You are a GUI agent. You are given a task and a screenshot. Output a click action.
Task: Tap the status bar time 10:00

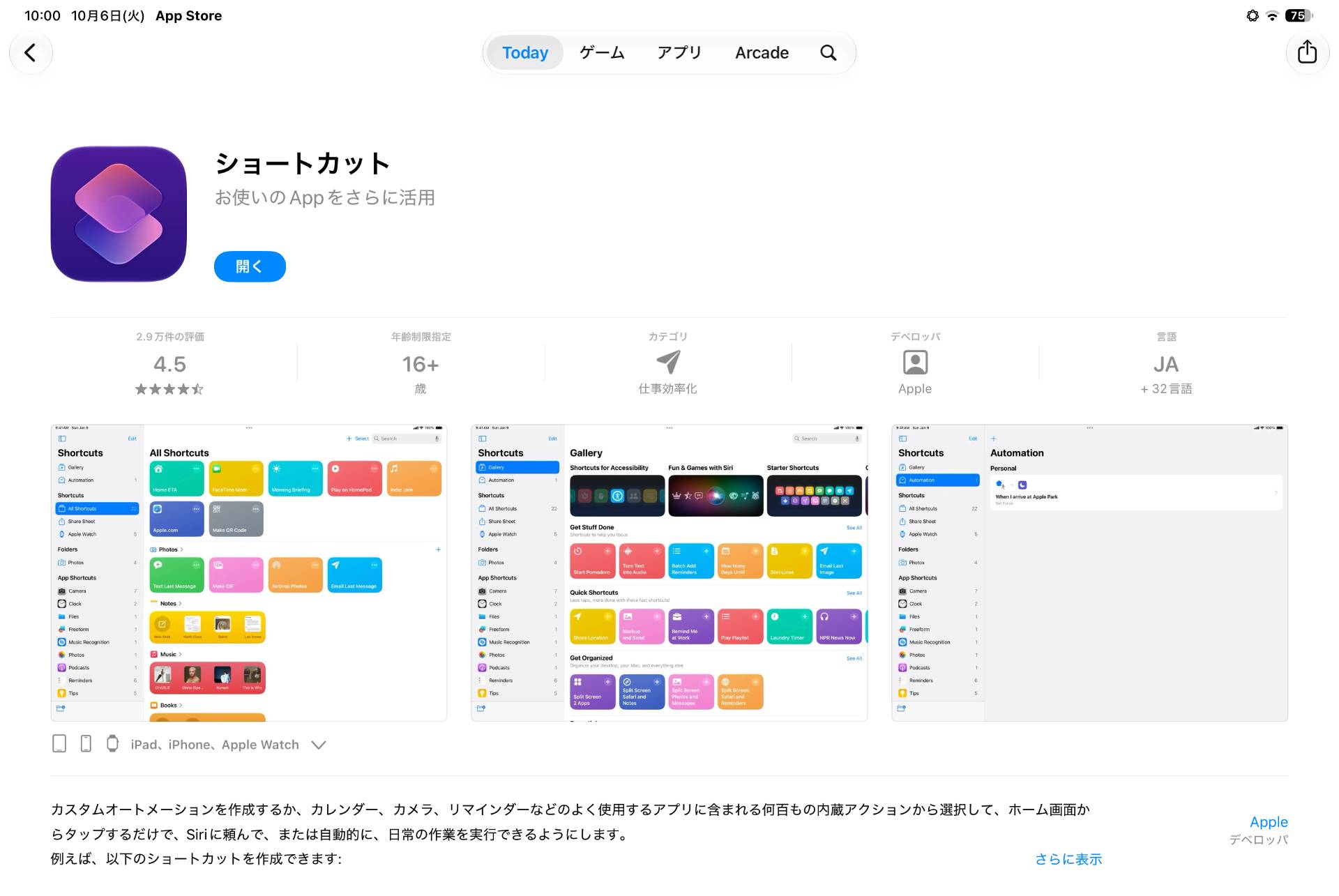coord(43,15)
